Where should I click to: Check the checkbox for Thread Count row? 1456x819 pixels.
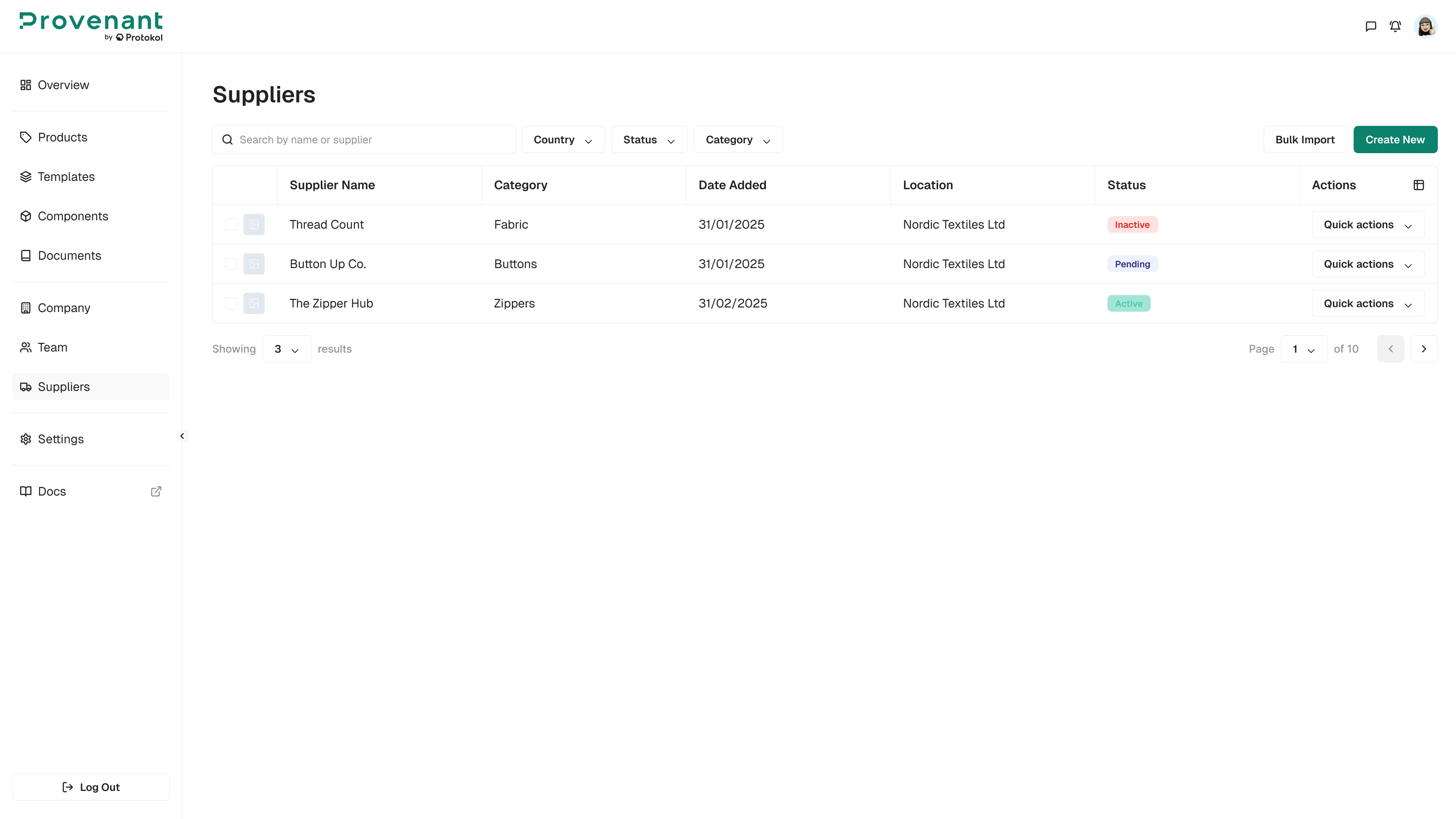click(231, 224)
